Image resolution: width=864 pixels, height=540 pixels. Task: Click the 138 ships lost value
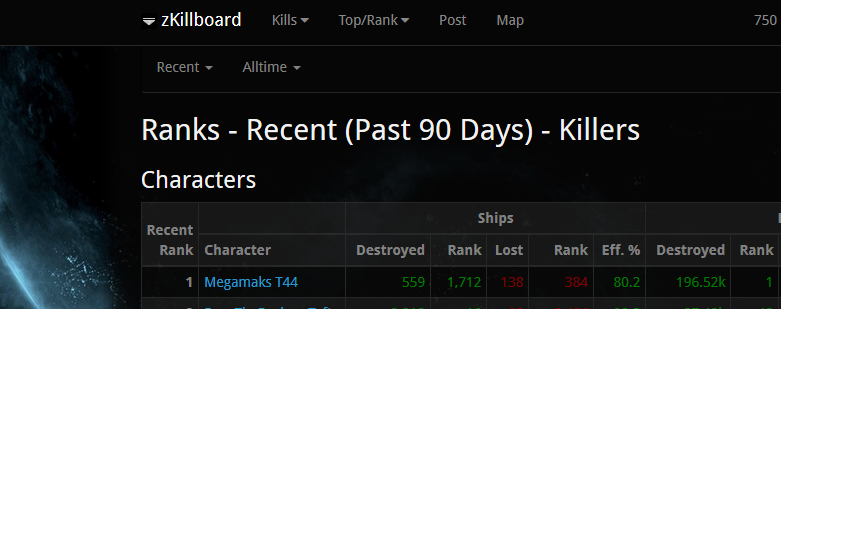click(512, 282)
